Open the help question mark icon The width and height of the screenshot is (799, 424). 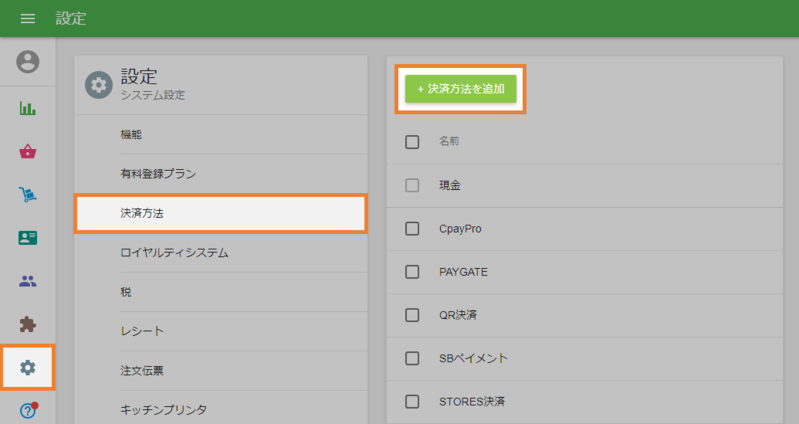tap(28, 410)
